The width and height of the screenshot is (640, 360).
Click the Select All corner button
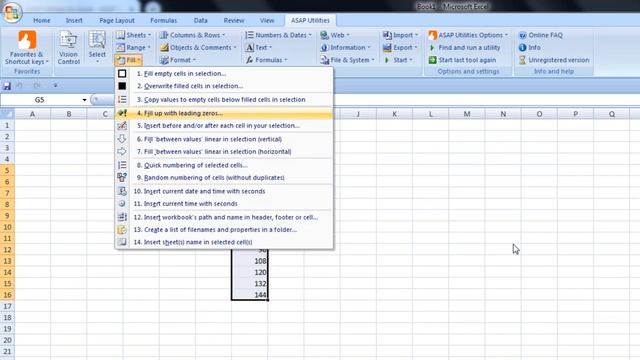(7, 114)
